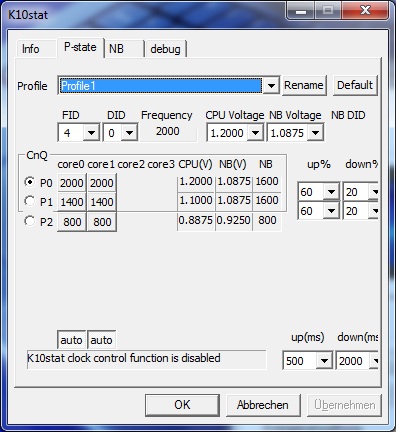Click the core0 auto button
This screenshot has width=396, height=432.
pos(71,340)
